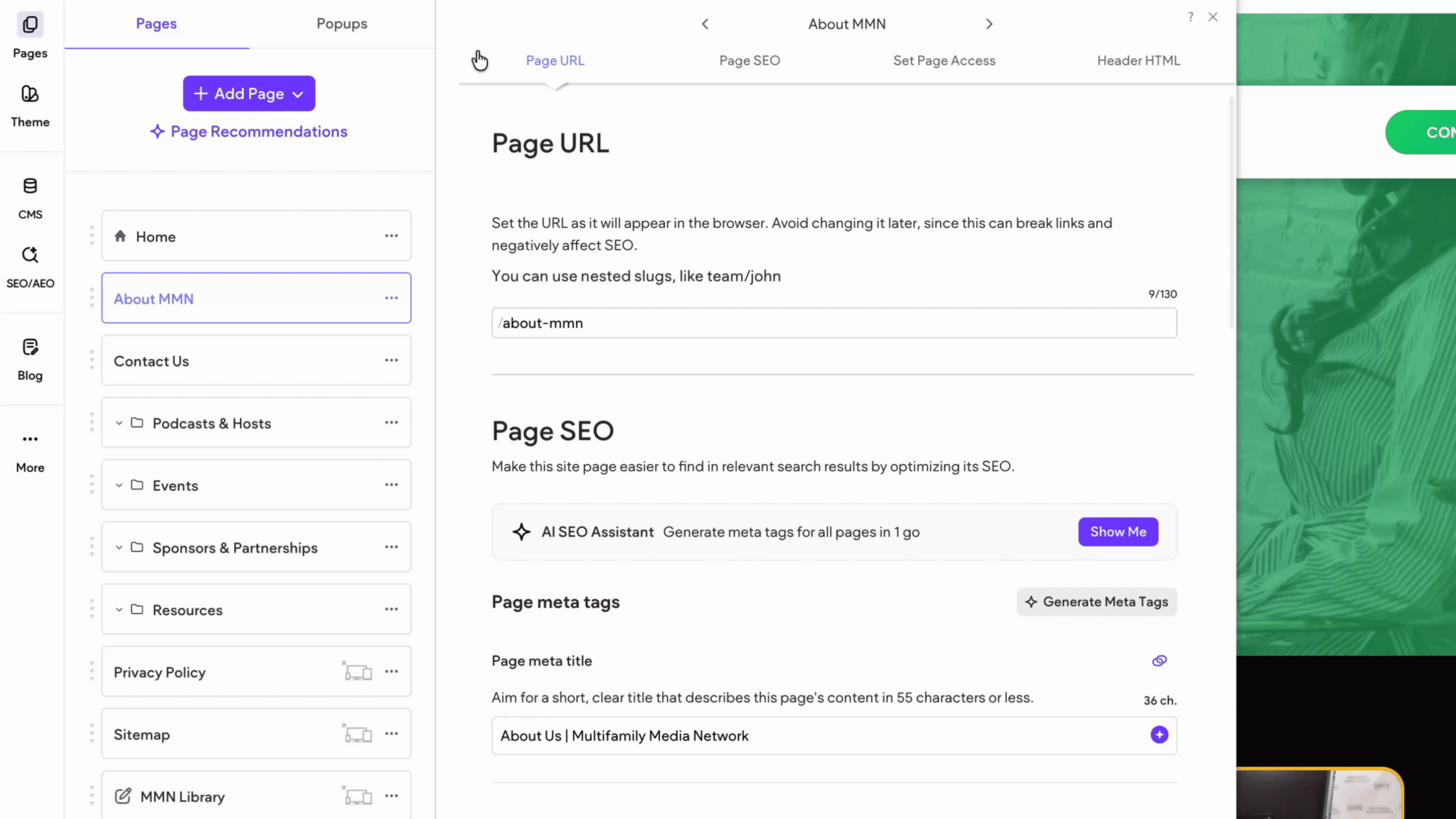Expand the Podcasts & Hosts folder
Image resolution: width=1456 pixels, height=819 pixels.
click(x=119, y=423)
